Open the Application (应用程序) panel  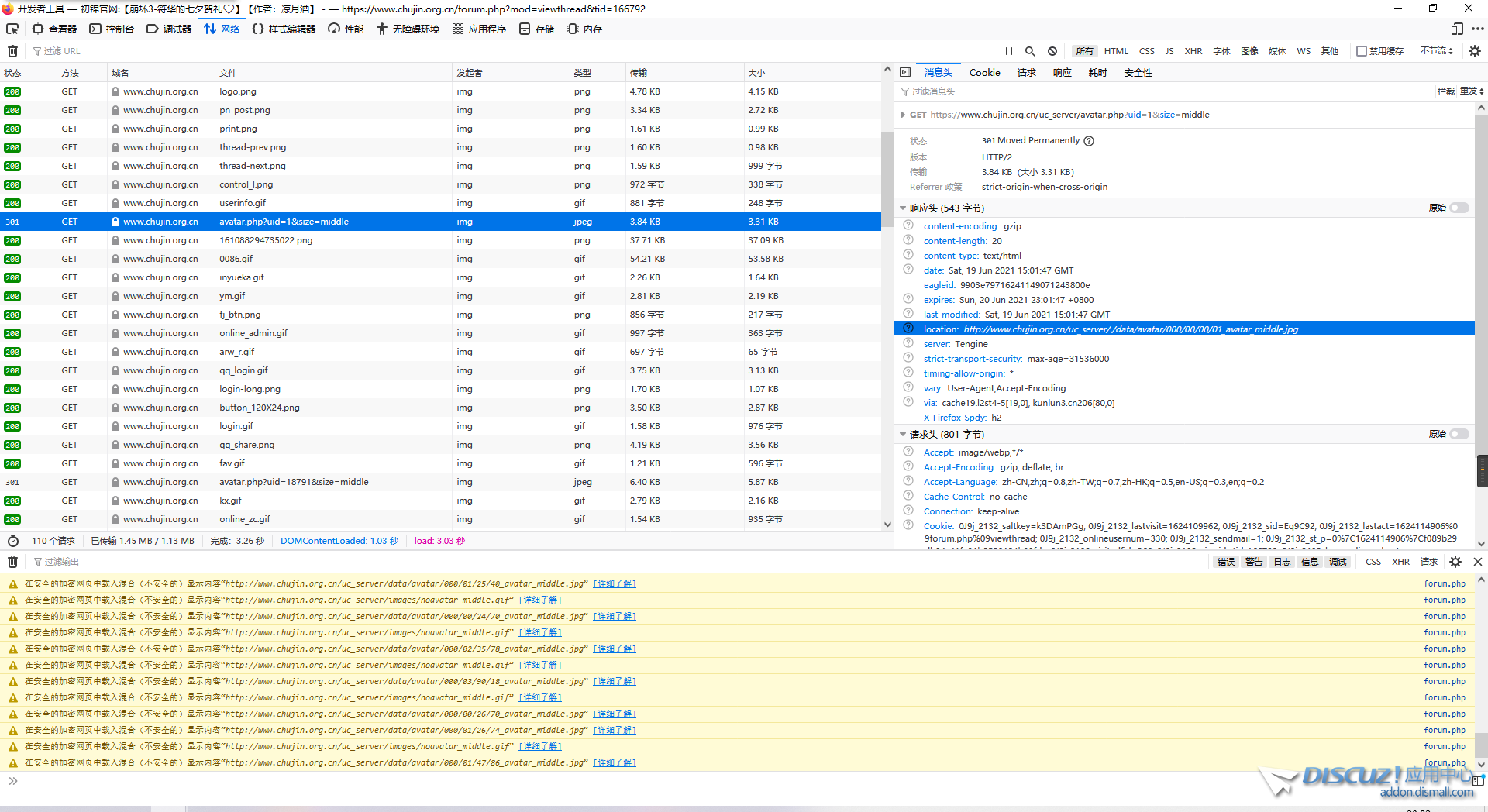[480, 29]
